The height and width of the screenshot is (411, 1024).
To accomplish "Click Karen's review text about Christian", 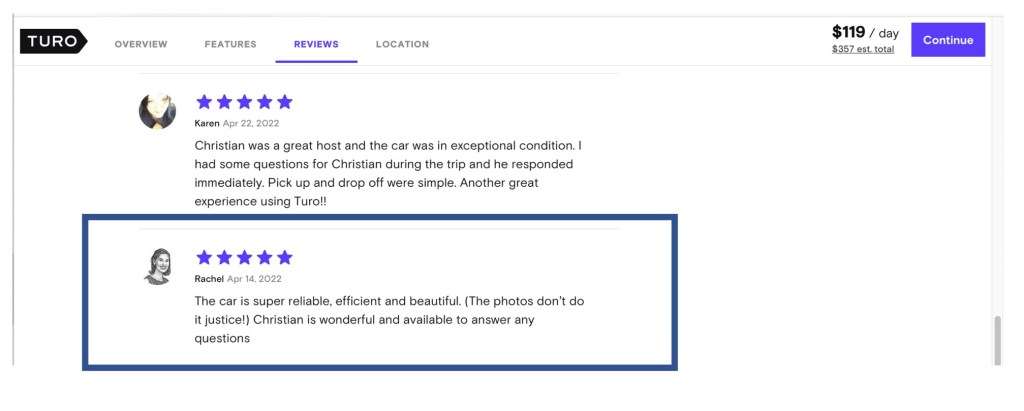I will pyautogui.click(x=384, y=173).
